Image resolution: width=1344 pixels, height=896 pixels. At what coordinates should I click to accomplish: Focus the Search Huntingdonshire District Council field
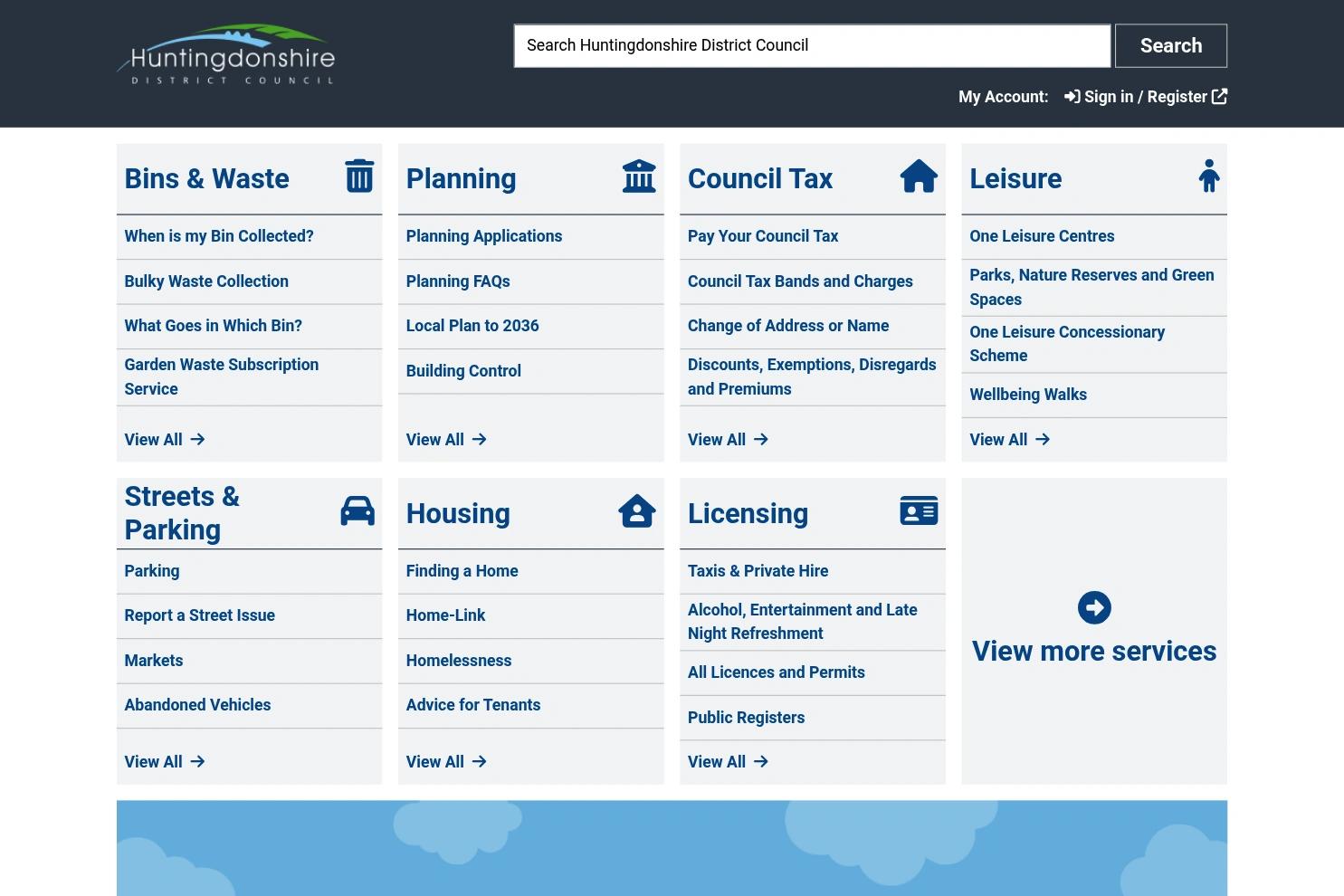pyautogui.click(x=812, y=45)
